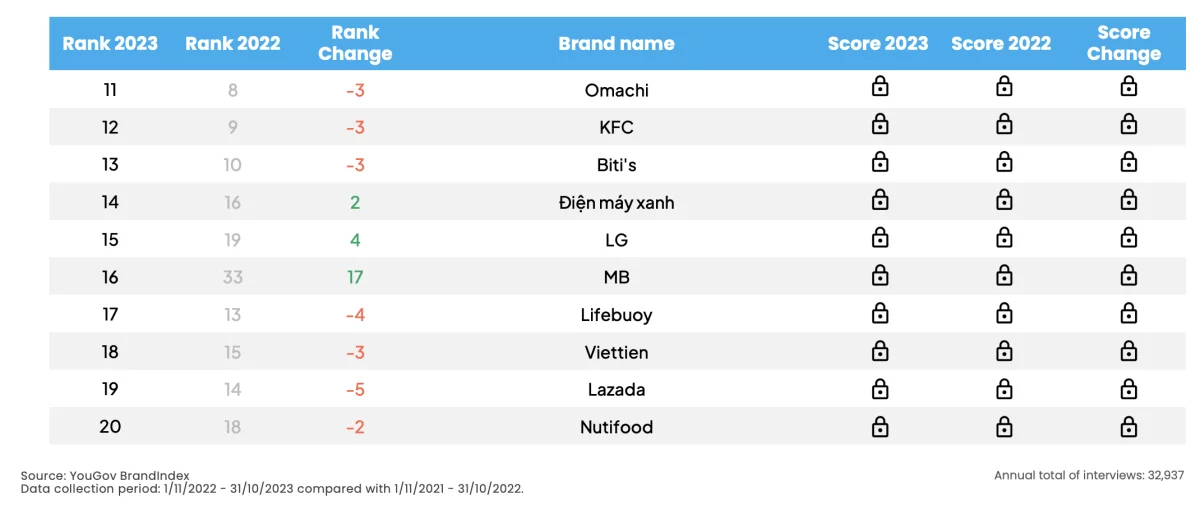The image size is (1200, 513).
Task: Click the Brand name column header
Action: point(616,43)
